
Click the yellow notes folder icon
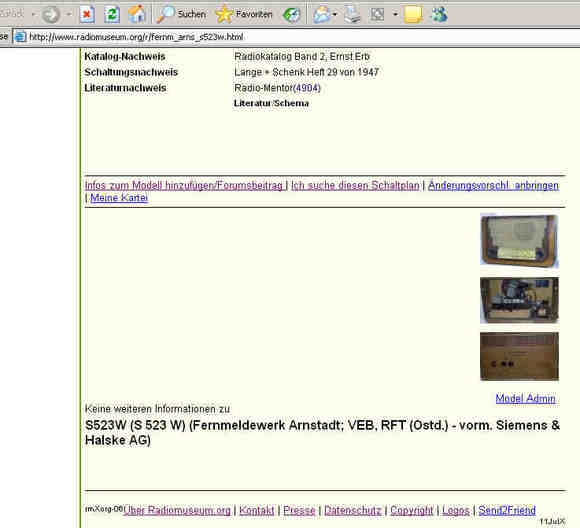click(x=413, y=15)
